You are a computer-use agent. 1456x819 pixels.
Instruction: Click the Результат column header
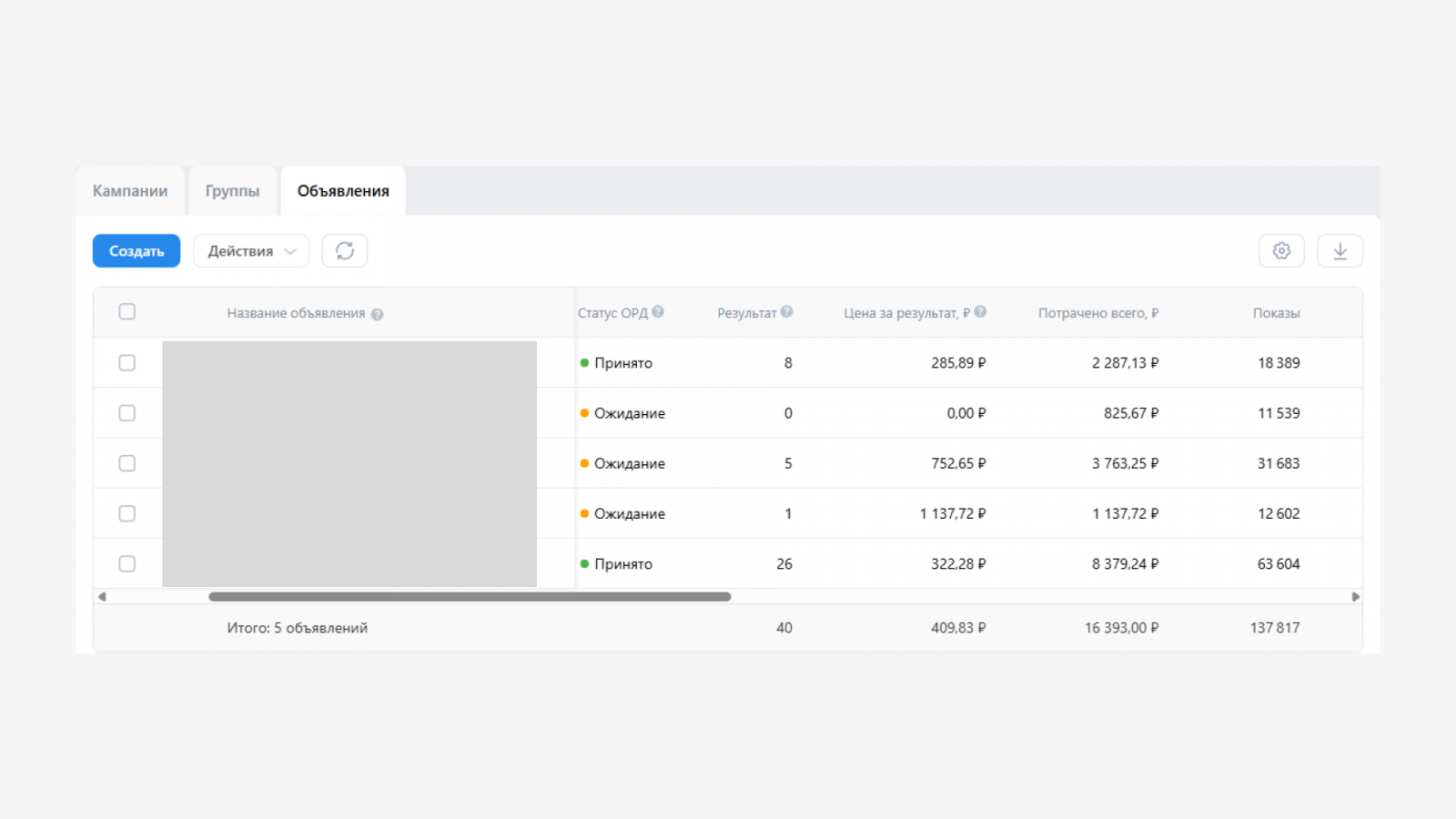746,313
